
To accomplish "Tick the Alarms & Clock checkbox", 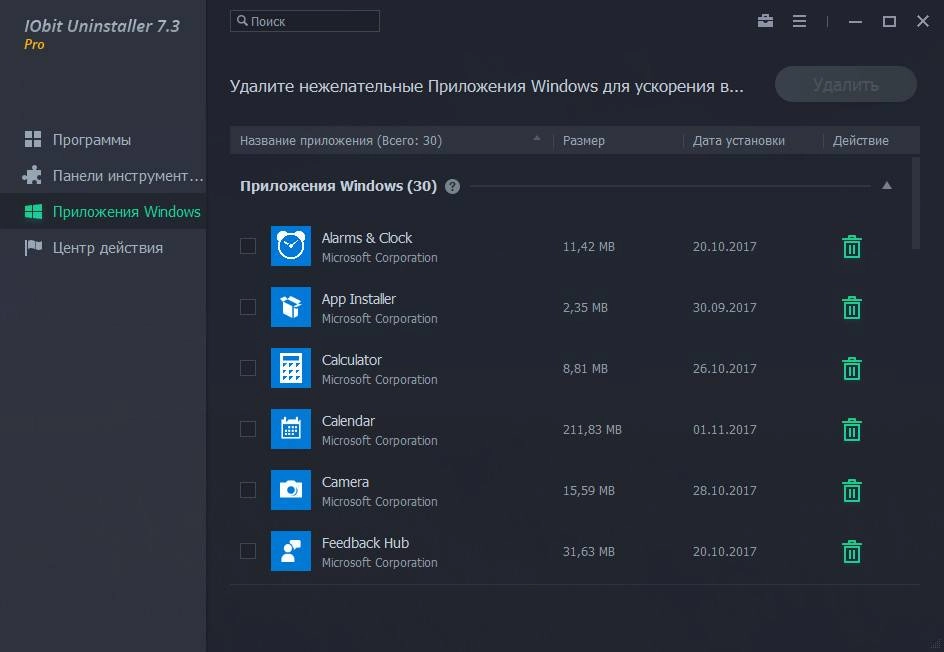I will click(x=248, y=246).
